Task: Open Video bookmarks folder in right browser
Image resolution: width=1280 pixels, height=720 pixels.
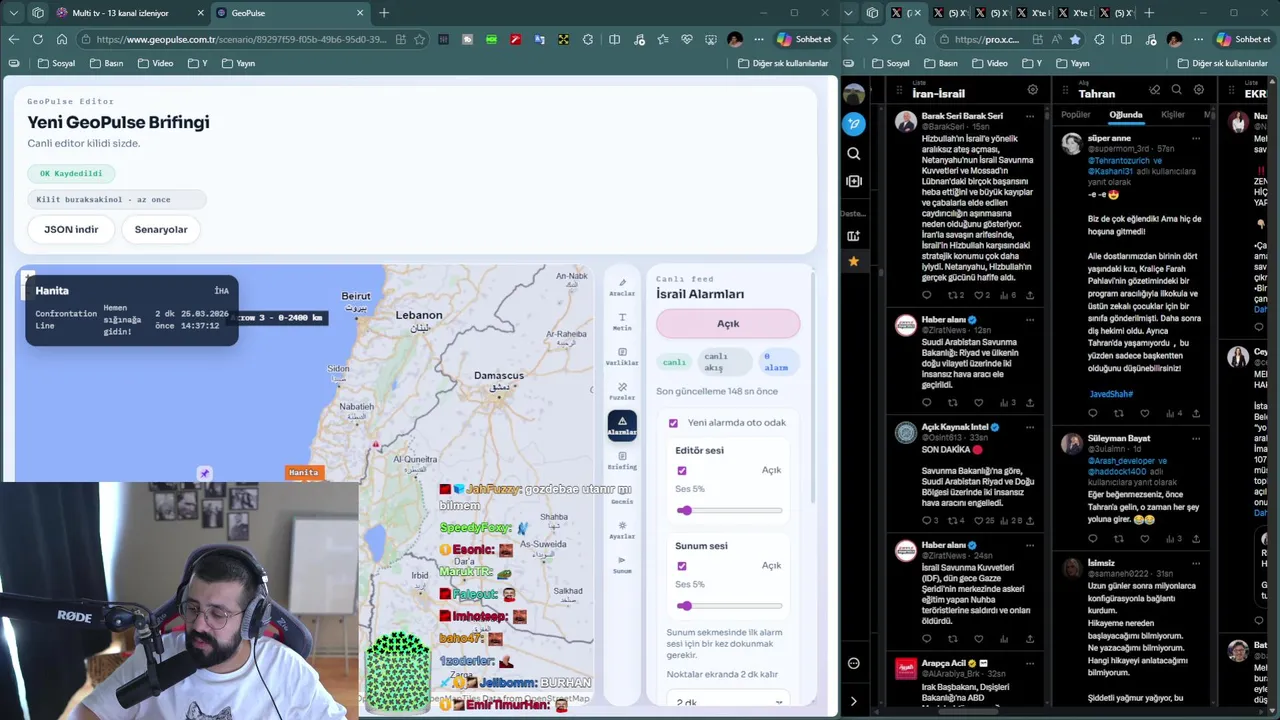Action: coord(990,63)
